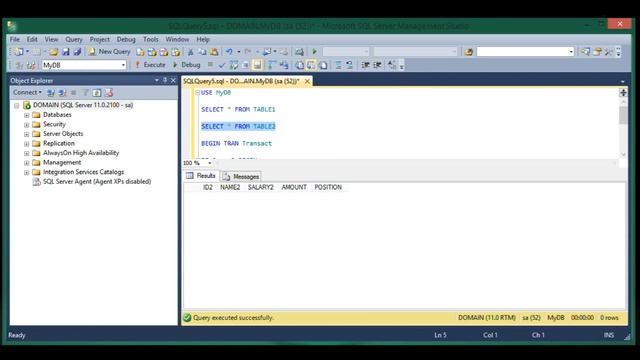Select the Results tab

tap(201, 176)
